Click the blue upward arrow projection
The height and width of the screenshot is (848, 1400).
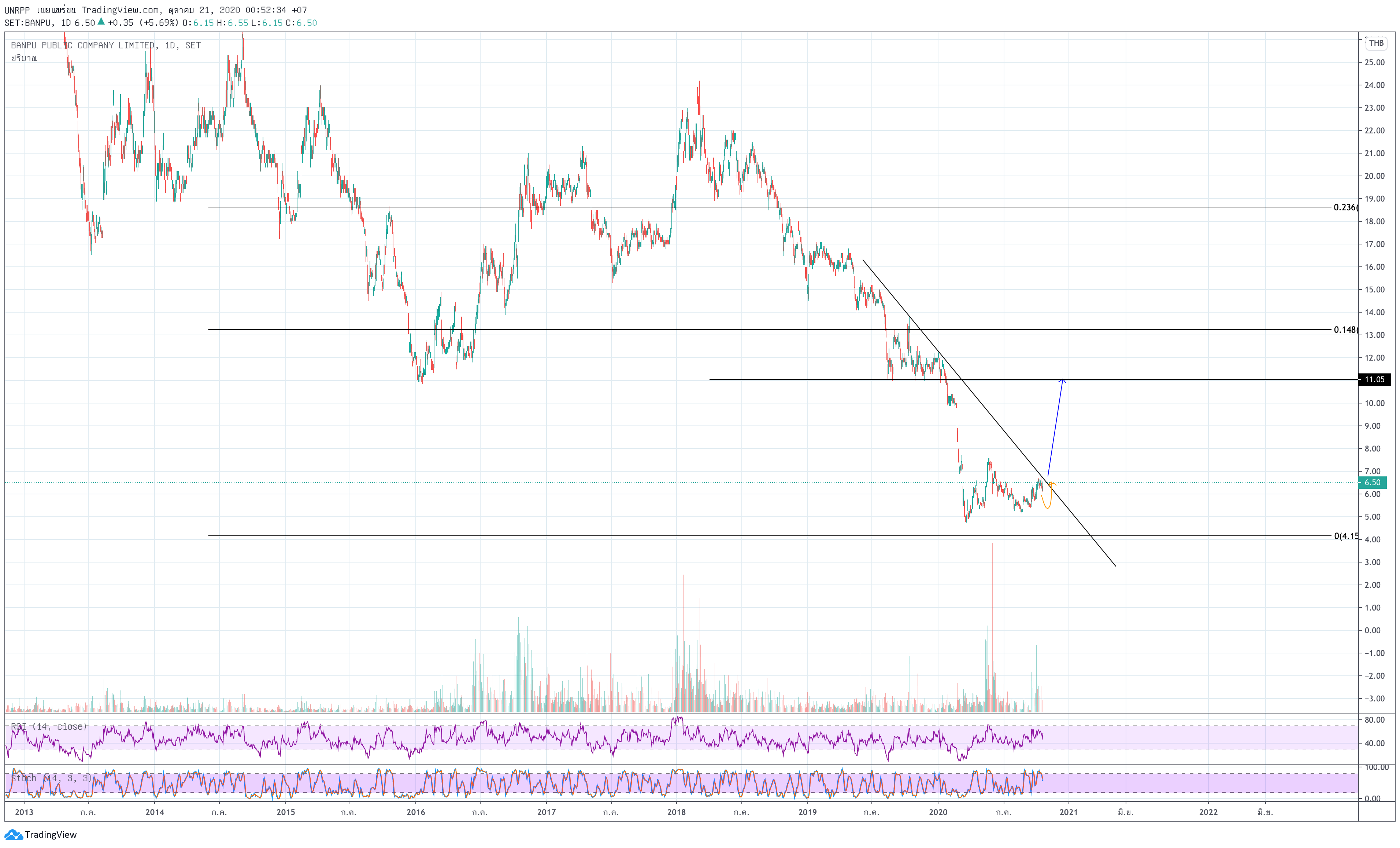[1056, 427]
